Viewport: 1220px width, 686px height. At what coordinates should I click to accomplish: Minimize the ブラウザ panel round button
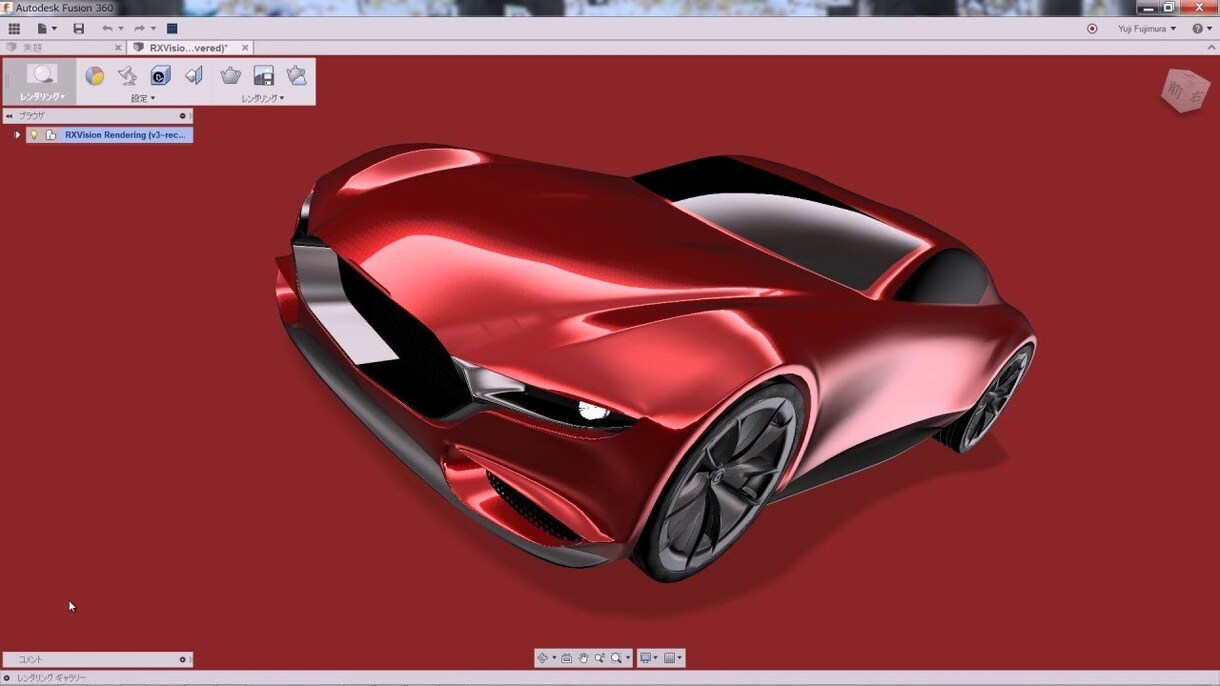pos(182,116)
